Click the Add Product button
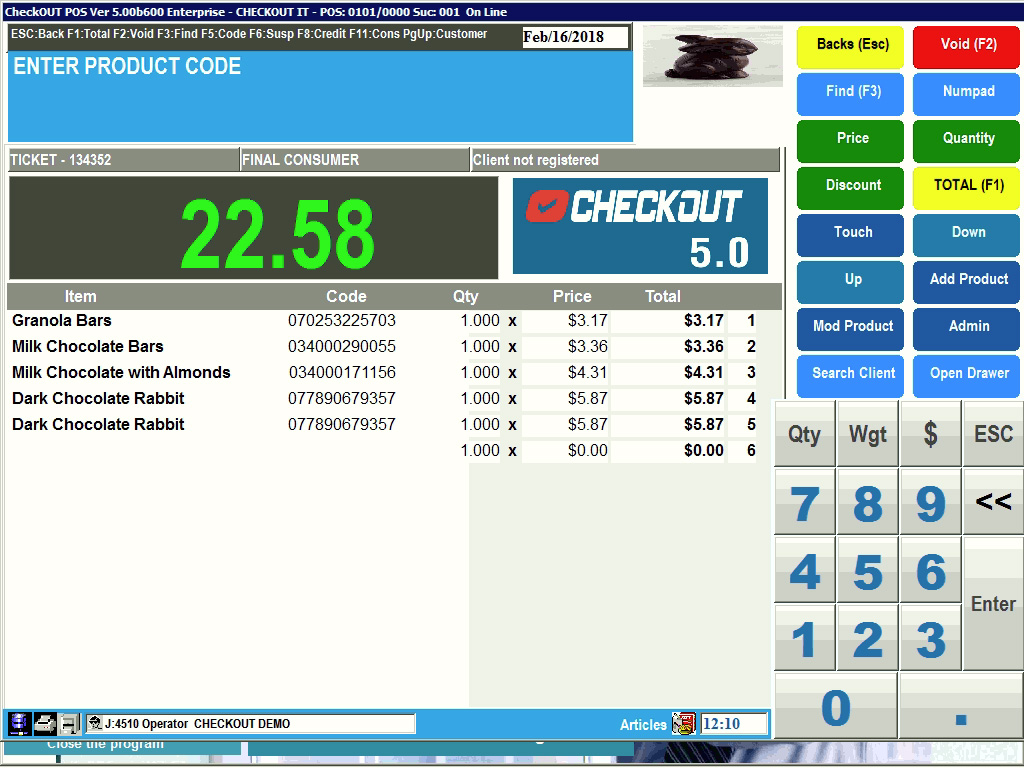The image size is (1024, 768). tap(967, 280)
